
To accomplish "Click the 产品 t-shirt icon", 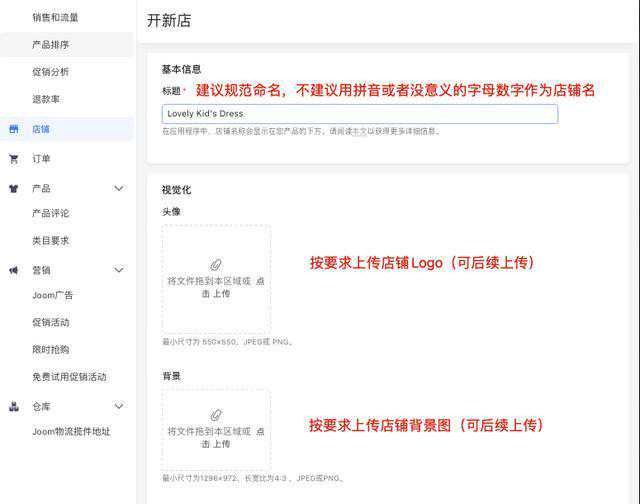I will (14, 188).
